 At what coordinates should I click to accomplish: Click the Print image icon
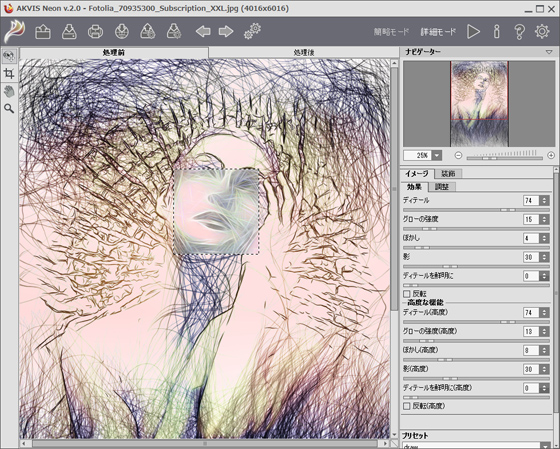[x=95, y=32]
